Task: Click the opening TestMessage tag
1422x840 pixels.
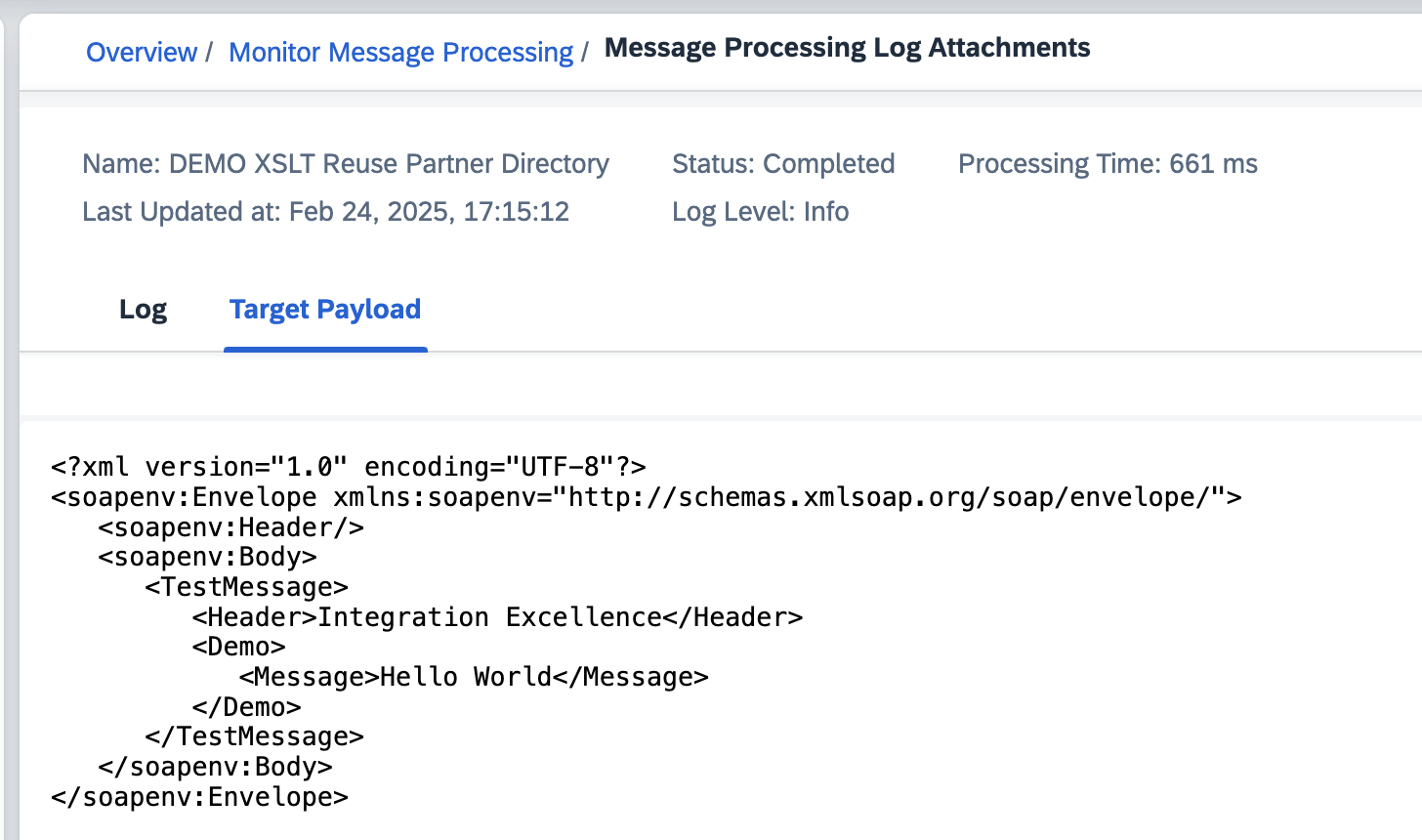Action: 246,587
